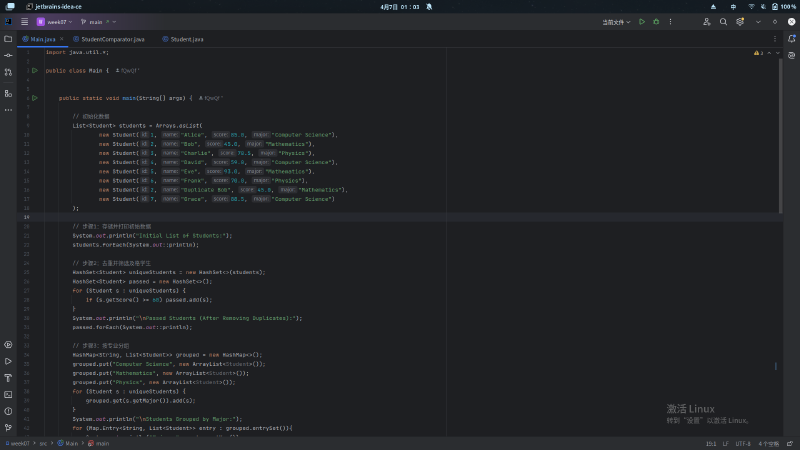Click the author hint beside class Main
The image size is (800, 450).
127,70
